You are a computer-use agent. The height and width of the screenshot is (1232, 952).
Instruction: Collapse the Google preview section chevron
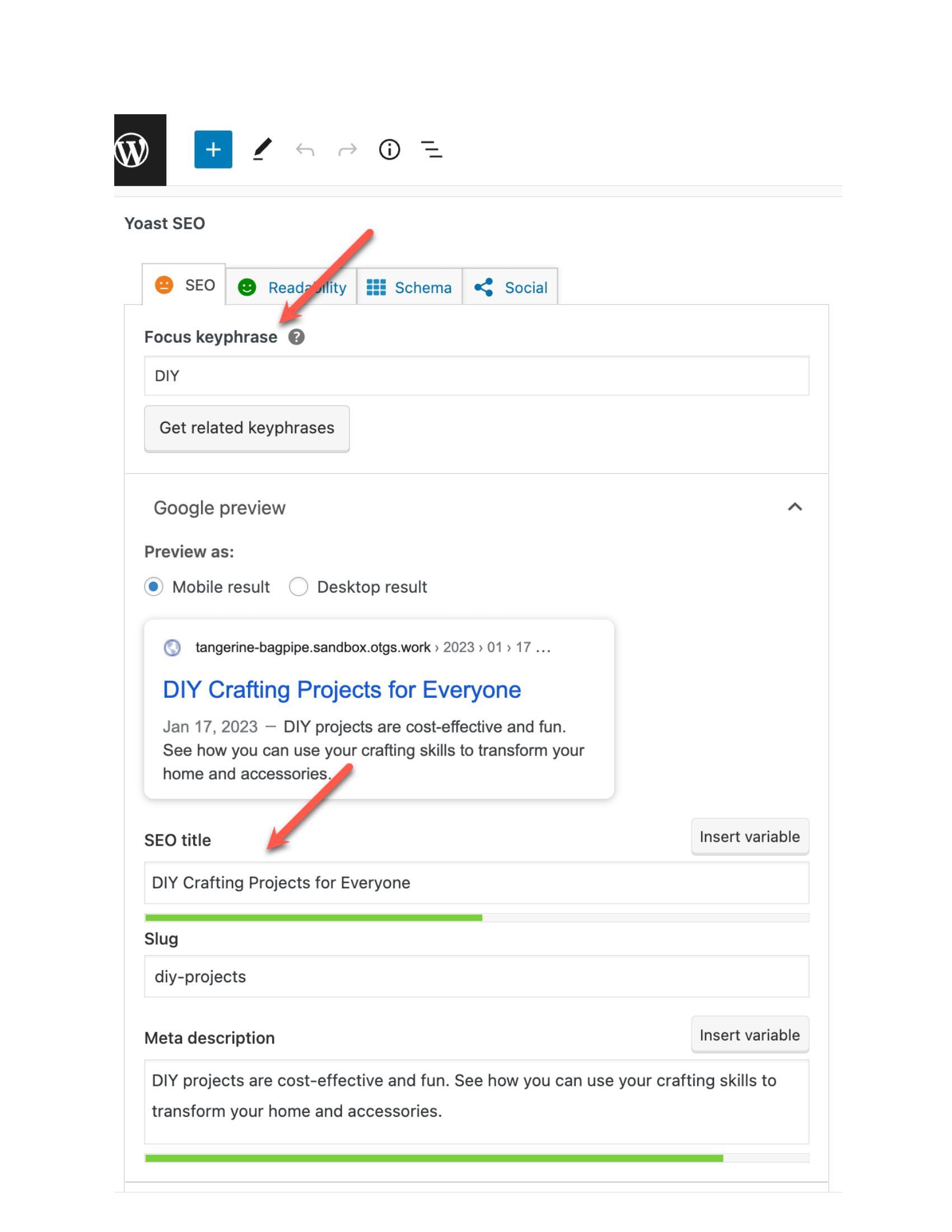tap(795, 507)
